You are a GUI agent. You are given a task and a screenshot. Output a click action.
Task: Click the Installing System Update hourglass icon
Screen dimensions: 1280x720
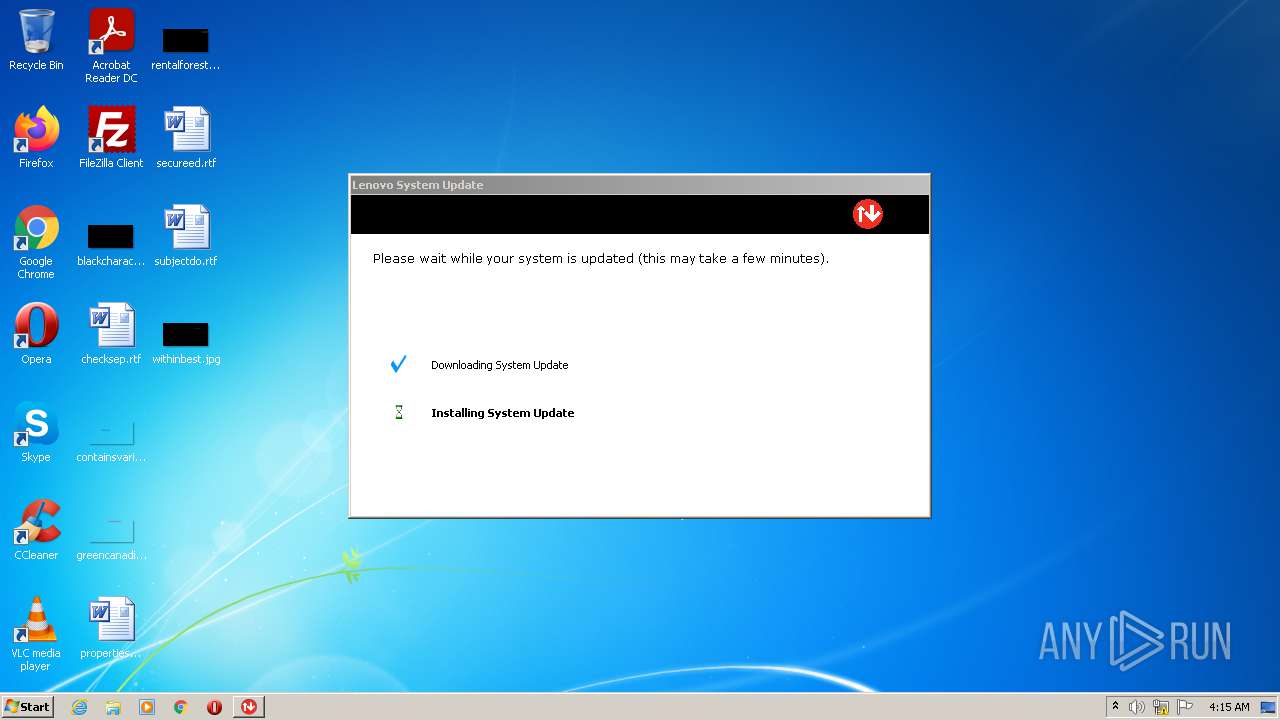[x=399, y=412]
